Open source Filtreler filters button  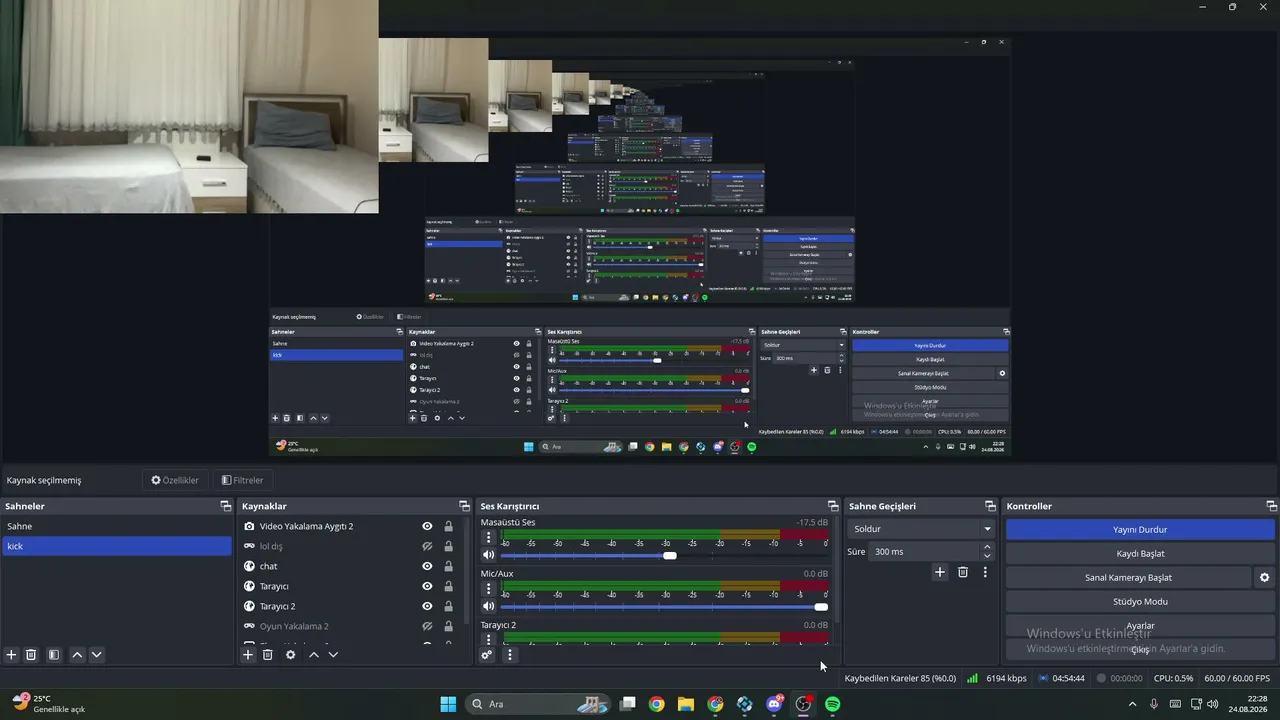point(242,480)
